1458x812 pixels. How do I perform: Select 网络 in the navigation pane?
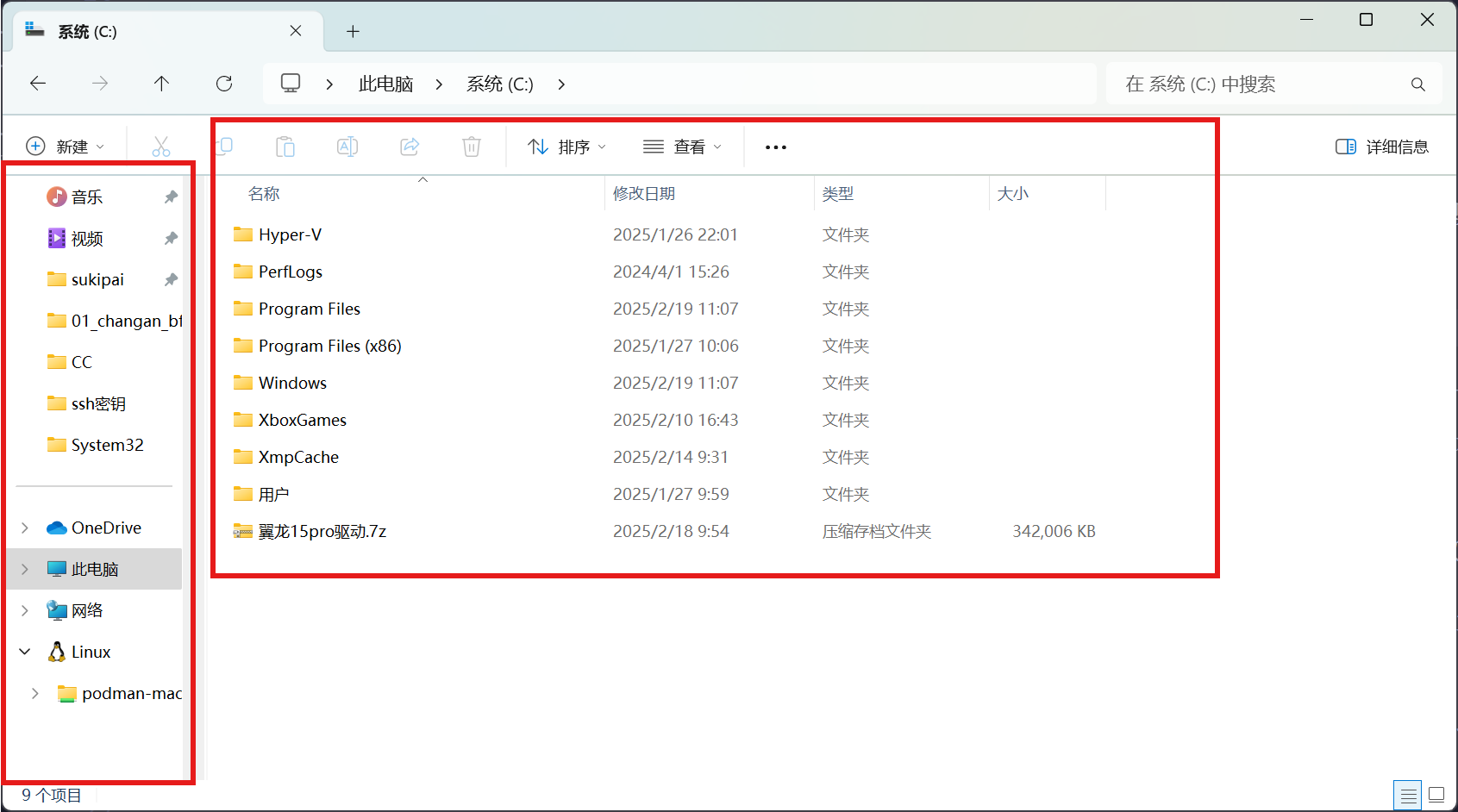tap(75, 610)
